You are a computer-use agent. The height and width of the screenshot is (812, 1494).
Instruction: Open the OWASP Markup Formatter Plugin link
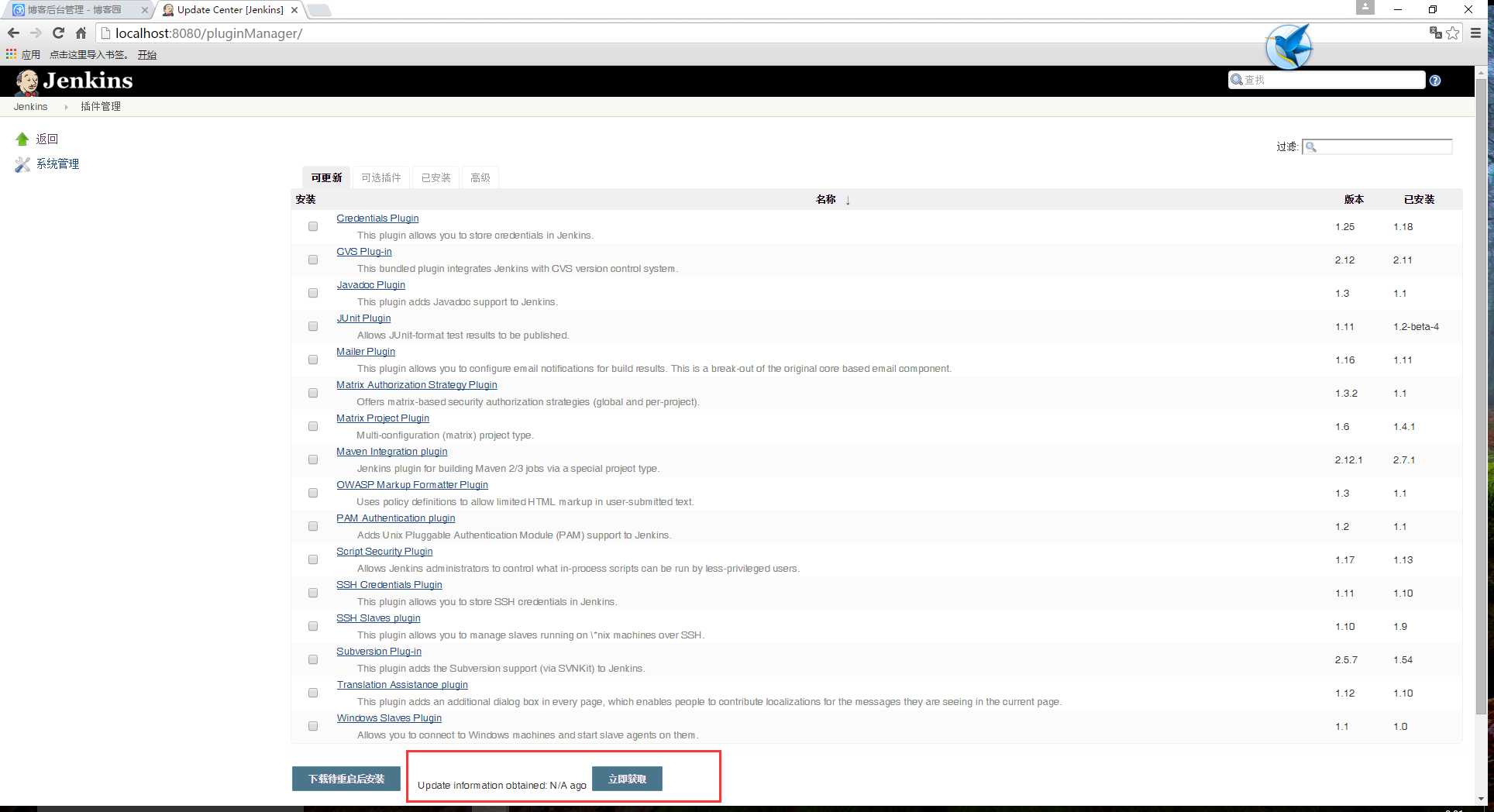point(412,485)
